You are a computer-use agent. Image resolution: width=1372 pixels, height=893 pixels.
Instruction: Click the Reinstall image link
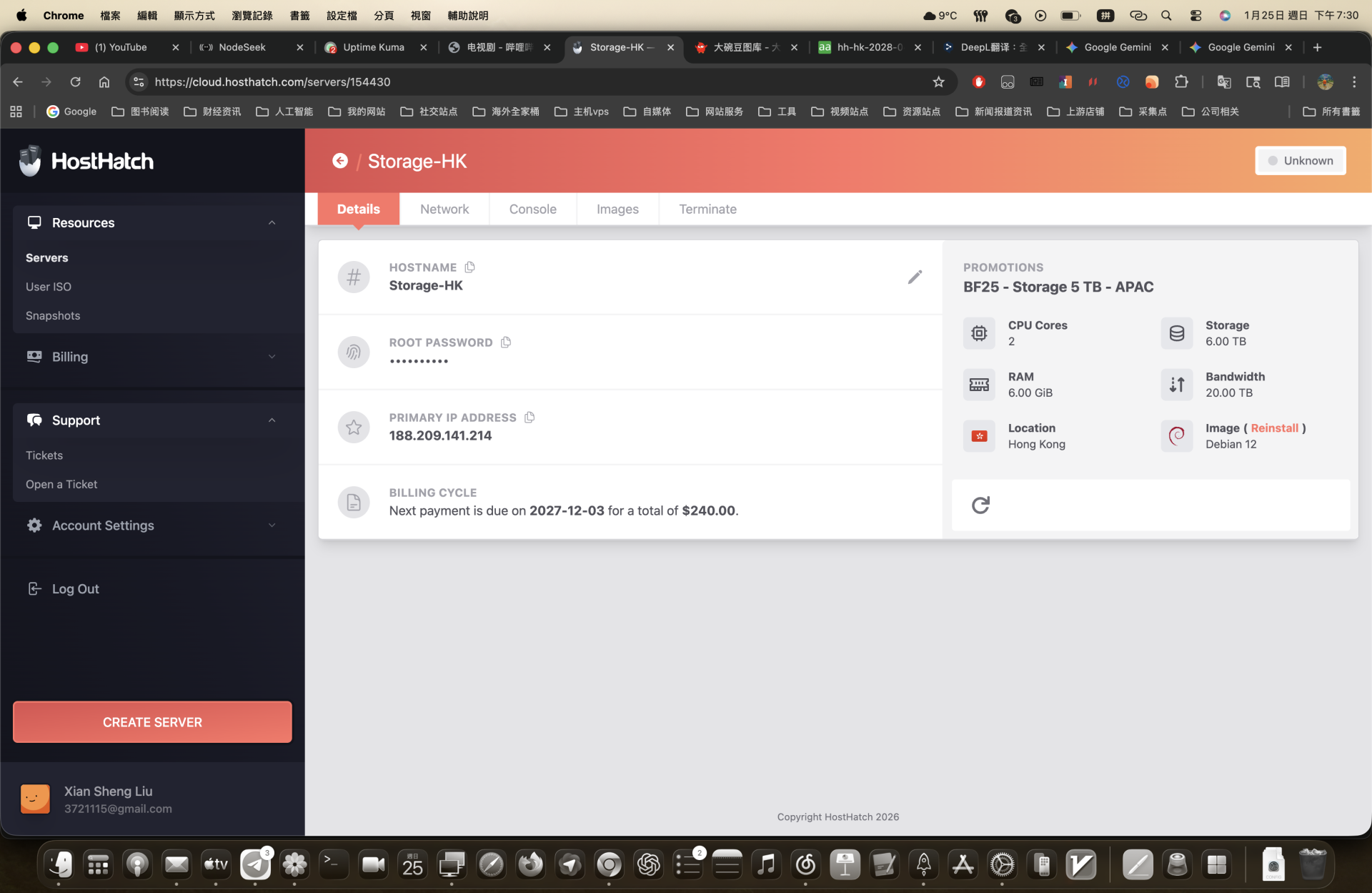point(1274,428)
